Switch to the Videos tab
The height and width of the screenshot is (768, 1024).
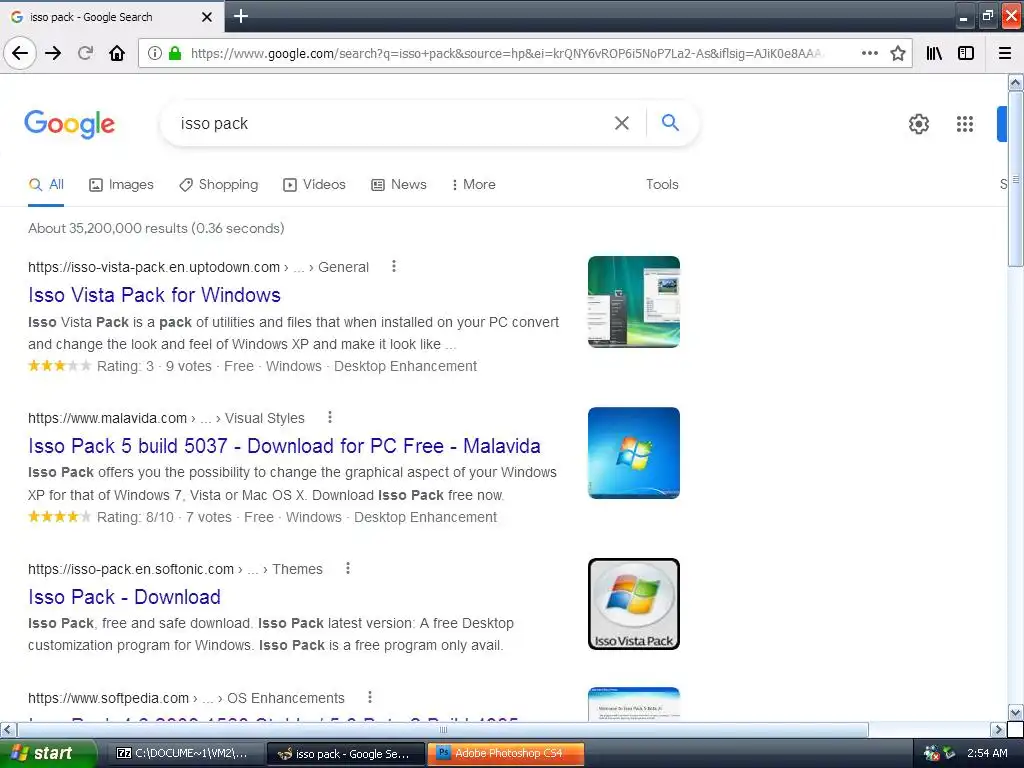pyautogui.click(x=314, y=185)
